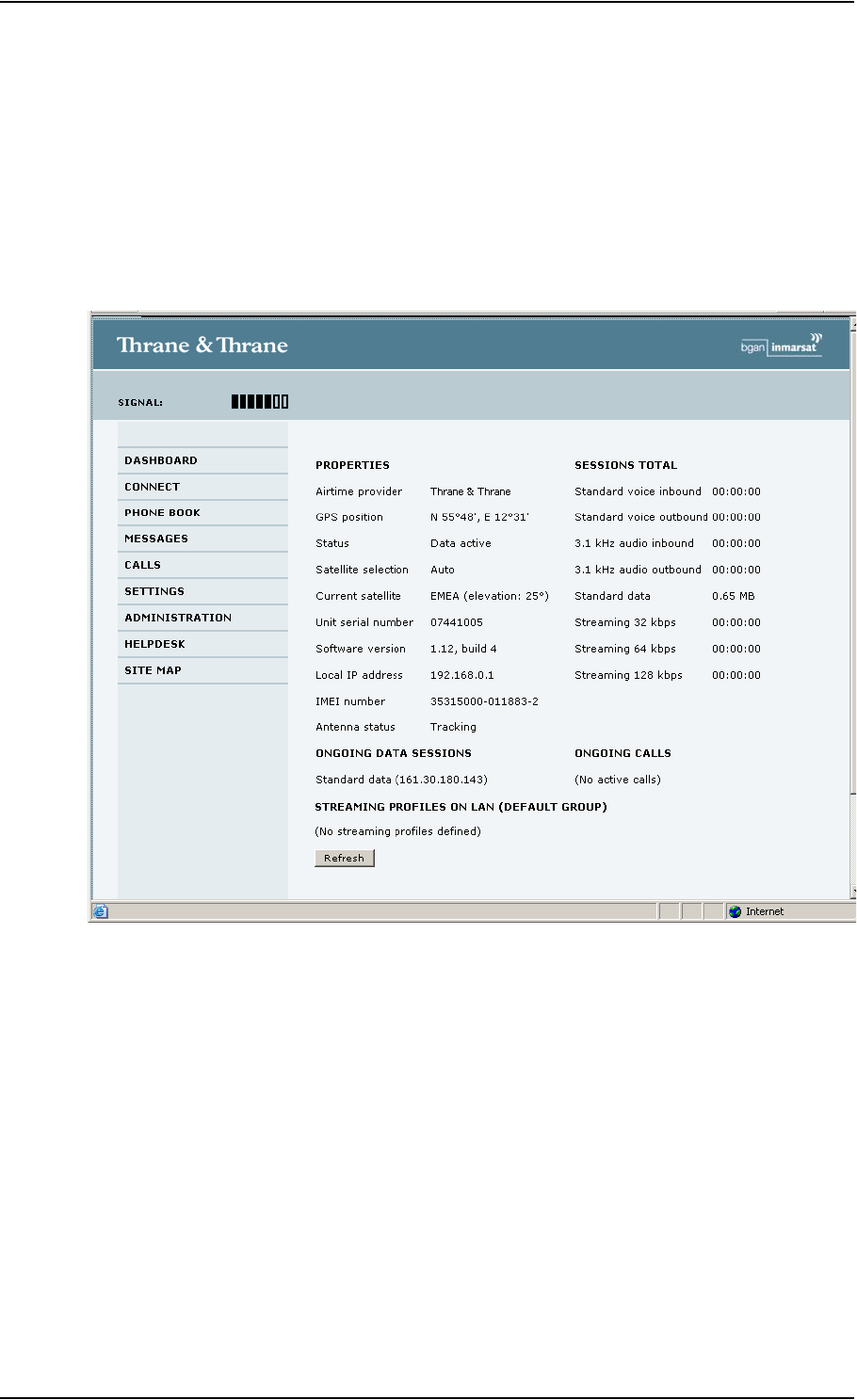Image resolution: width=857 pixels, height=1400 pixels.
Task: Click the Tracking antenna status value
Action: (453, 727)
